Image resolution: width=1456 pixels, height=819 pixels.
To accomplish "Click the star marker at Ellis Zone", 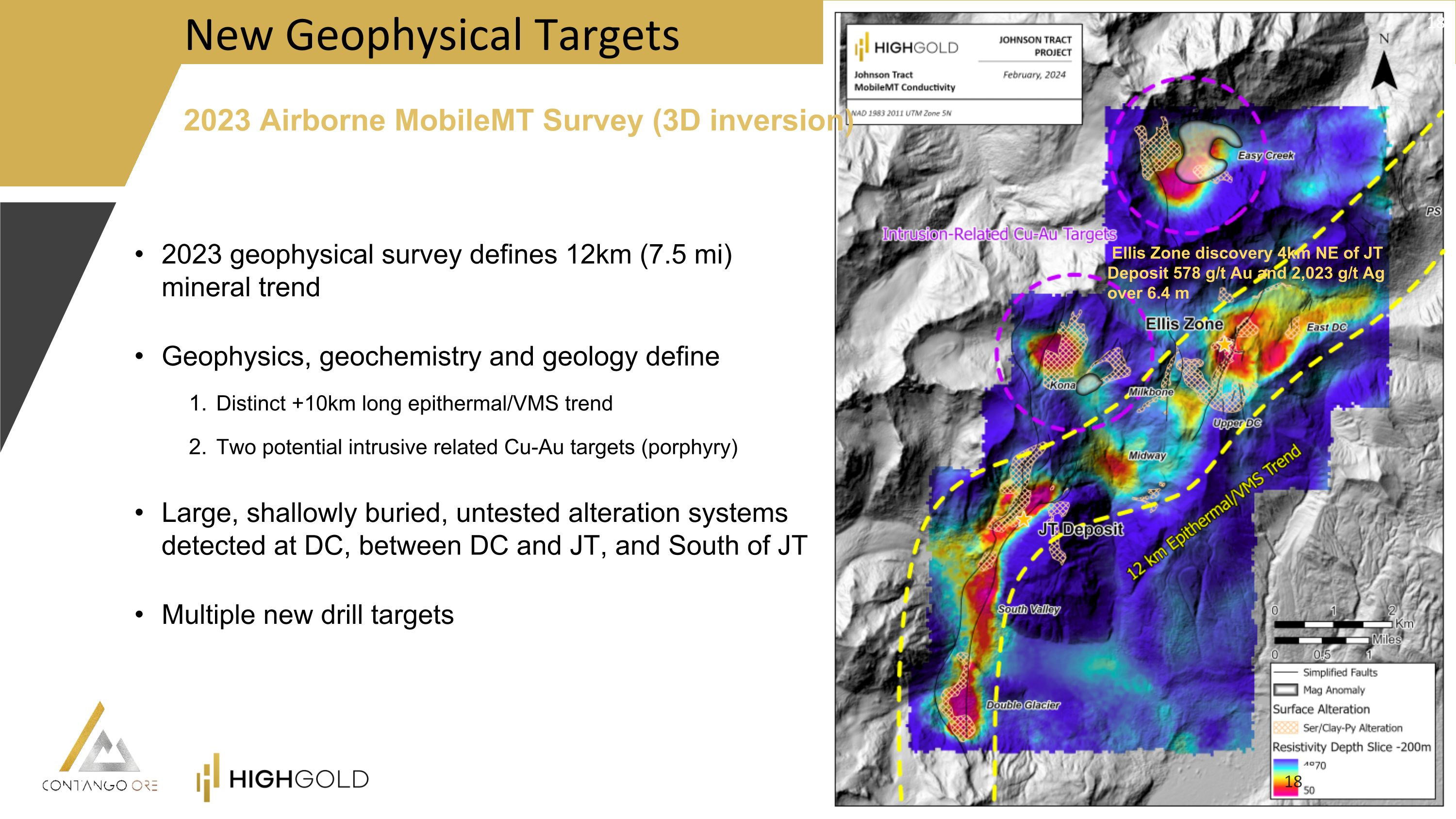I will tap(1224, 344).
